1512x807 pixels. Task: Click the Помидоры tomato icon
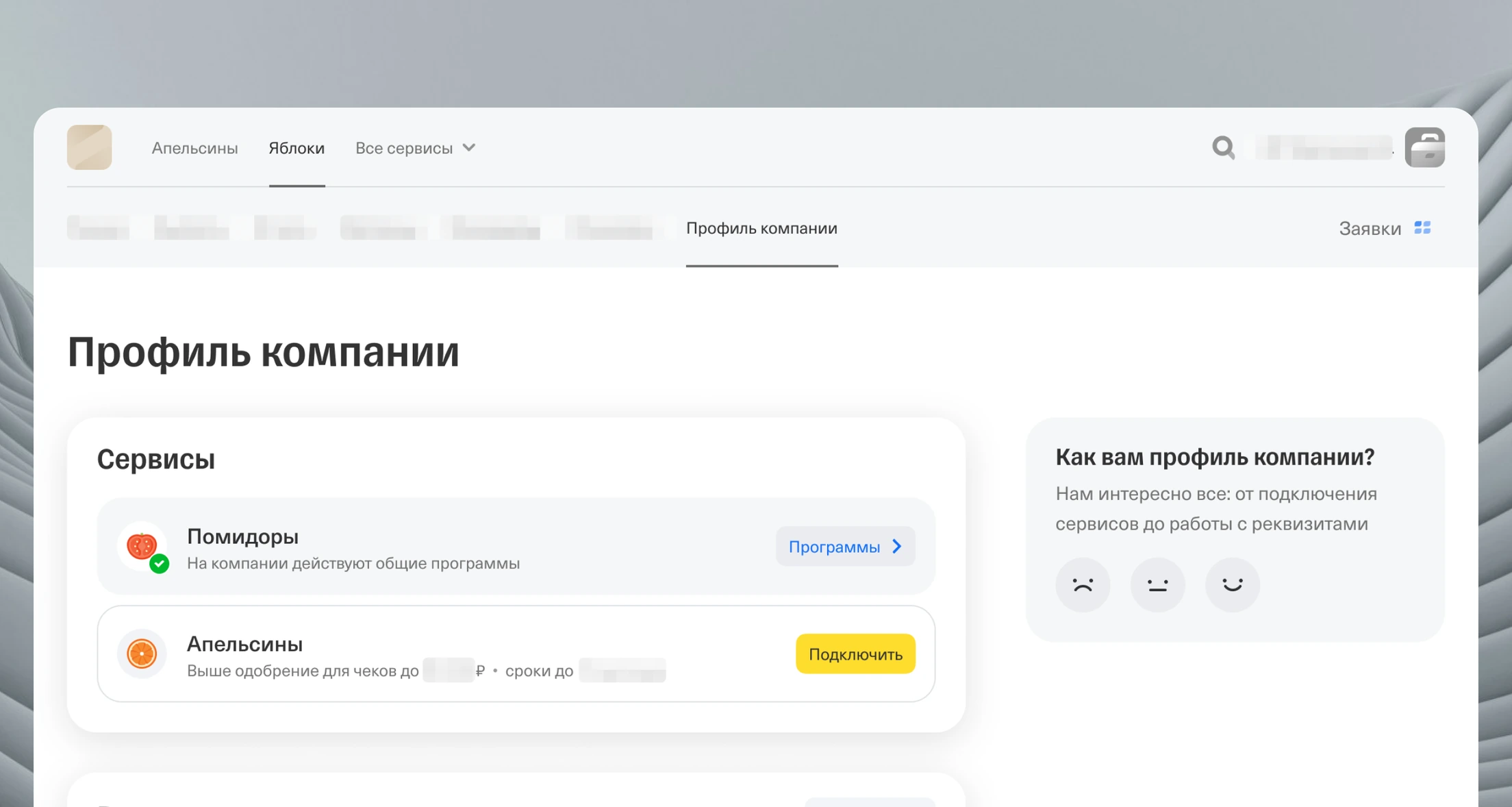click(x=142, y=546)
